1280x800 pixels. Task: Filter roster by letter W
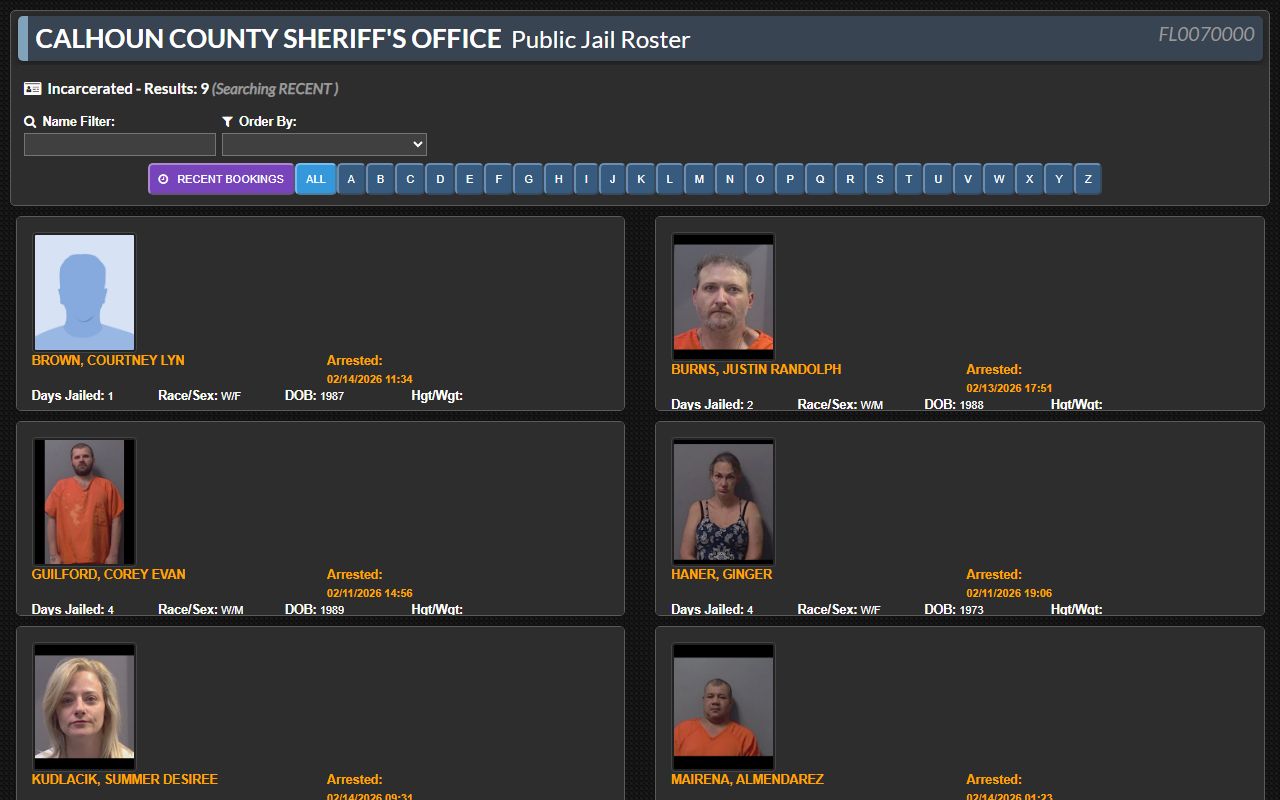999,179
